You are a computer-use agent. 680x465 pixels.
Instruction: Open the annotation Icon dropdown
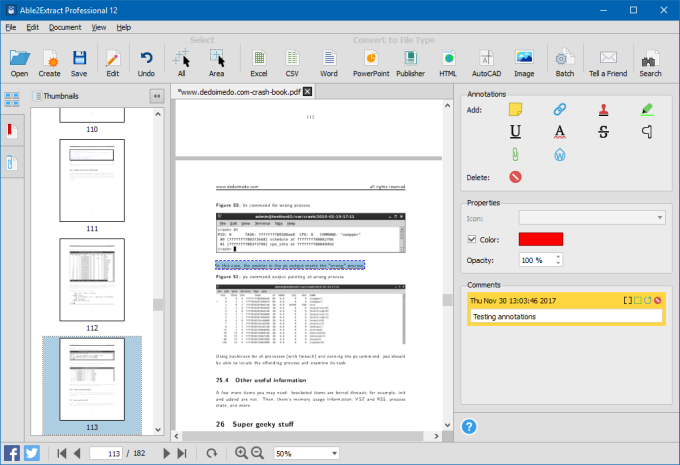click(592, 216)
